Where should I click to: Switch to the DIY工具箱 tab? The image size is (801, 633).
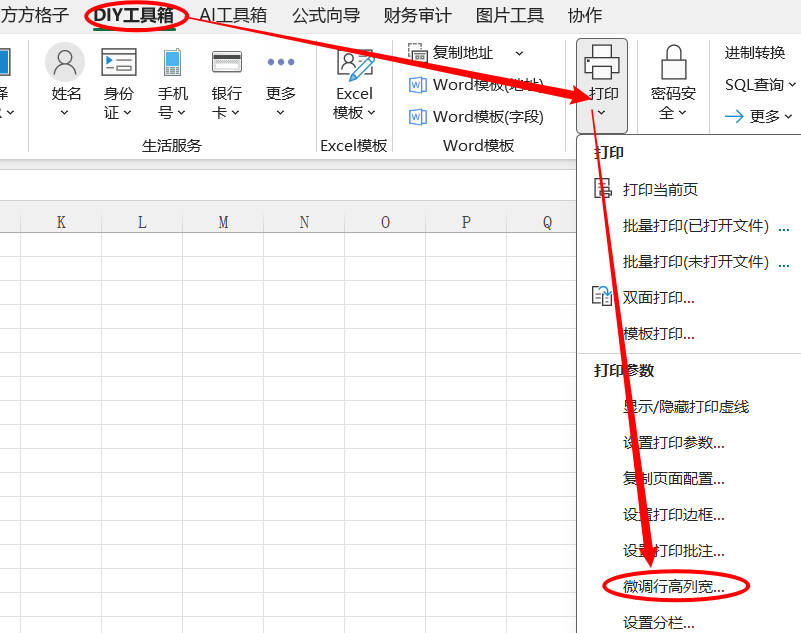(x=133, y=15)
